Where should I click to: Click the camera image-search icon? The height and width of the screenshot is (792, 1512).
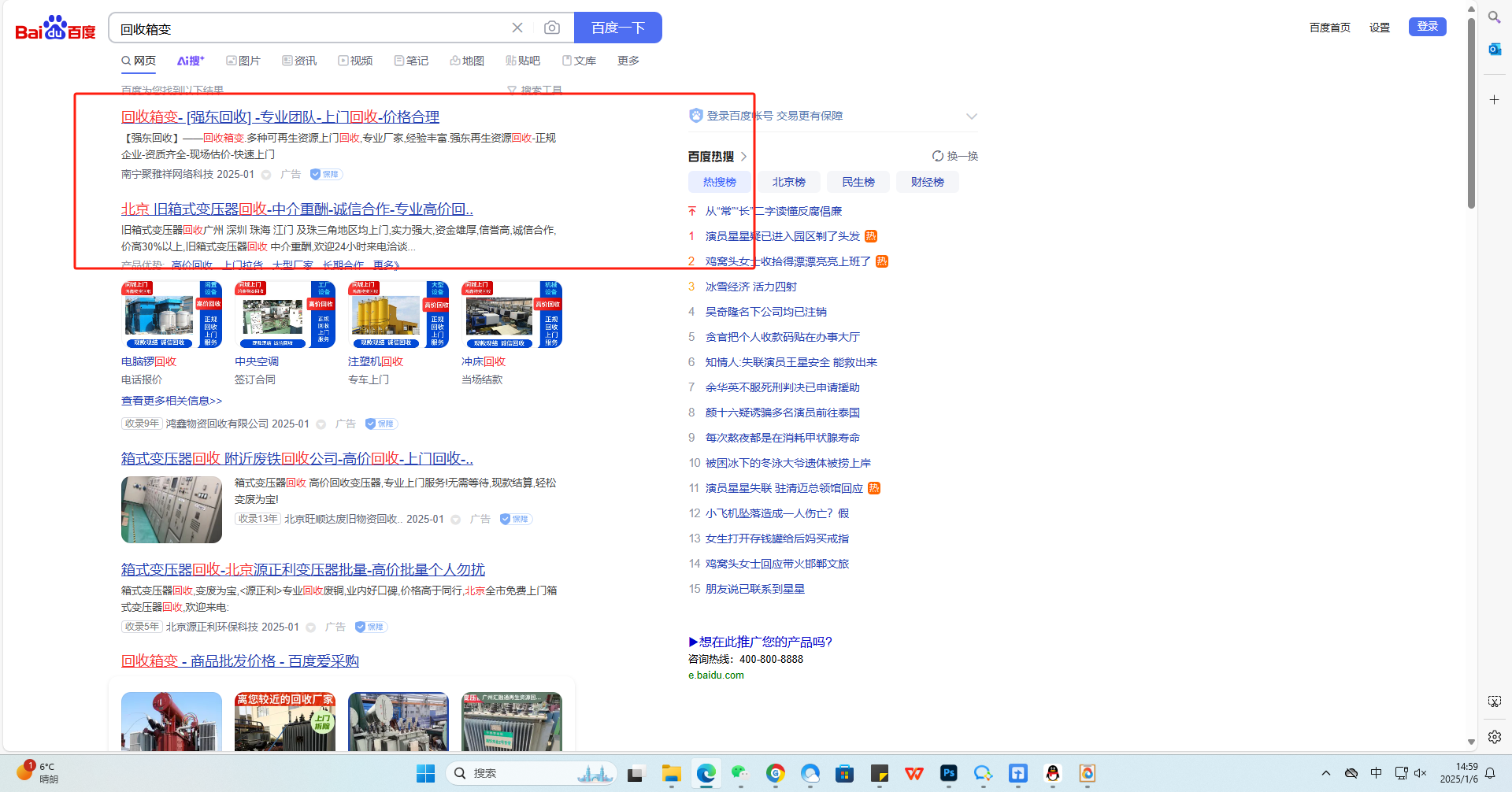552,28
